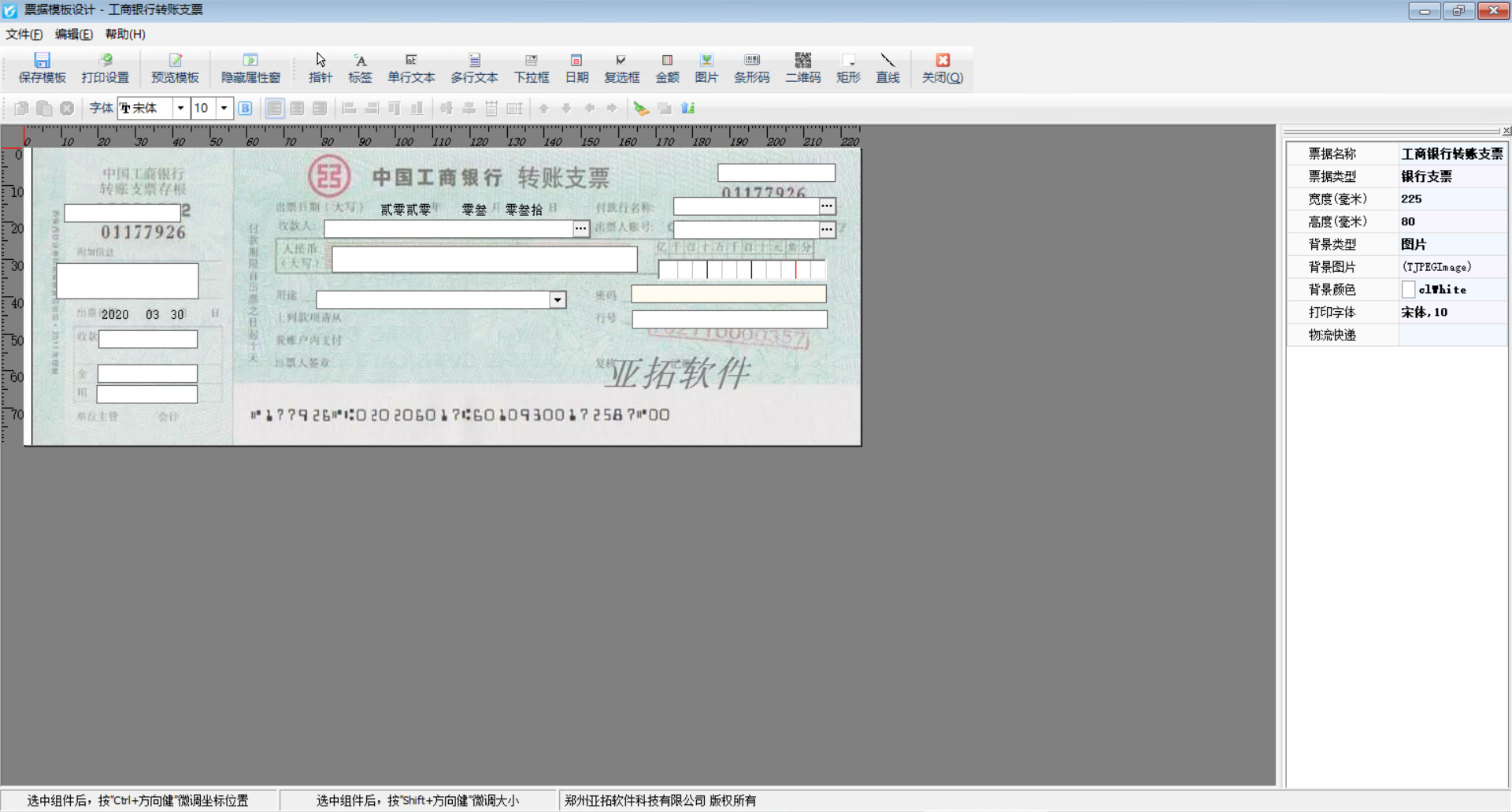The width and height of the screenshot is (1512, 812).
Task: Select the 金额 amount tool
Action: coord(667,68)
